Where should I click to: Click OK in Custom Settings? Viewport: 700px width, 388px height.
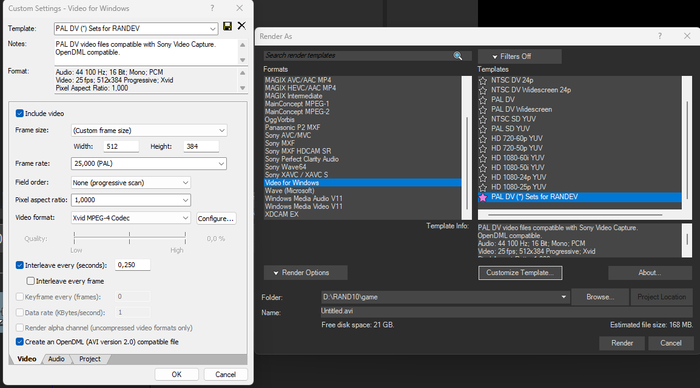177,375
